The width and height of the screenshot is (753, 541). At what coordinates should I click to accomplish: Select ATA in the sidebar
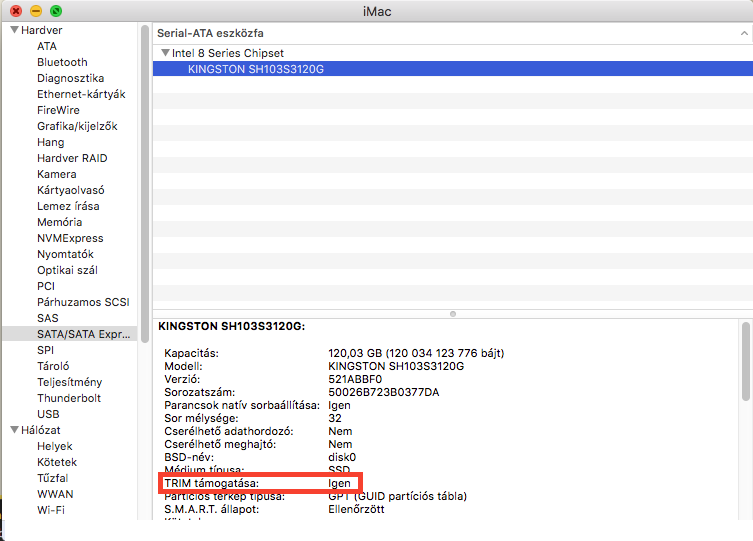pyautogui.click(x=47, y=46)
